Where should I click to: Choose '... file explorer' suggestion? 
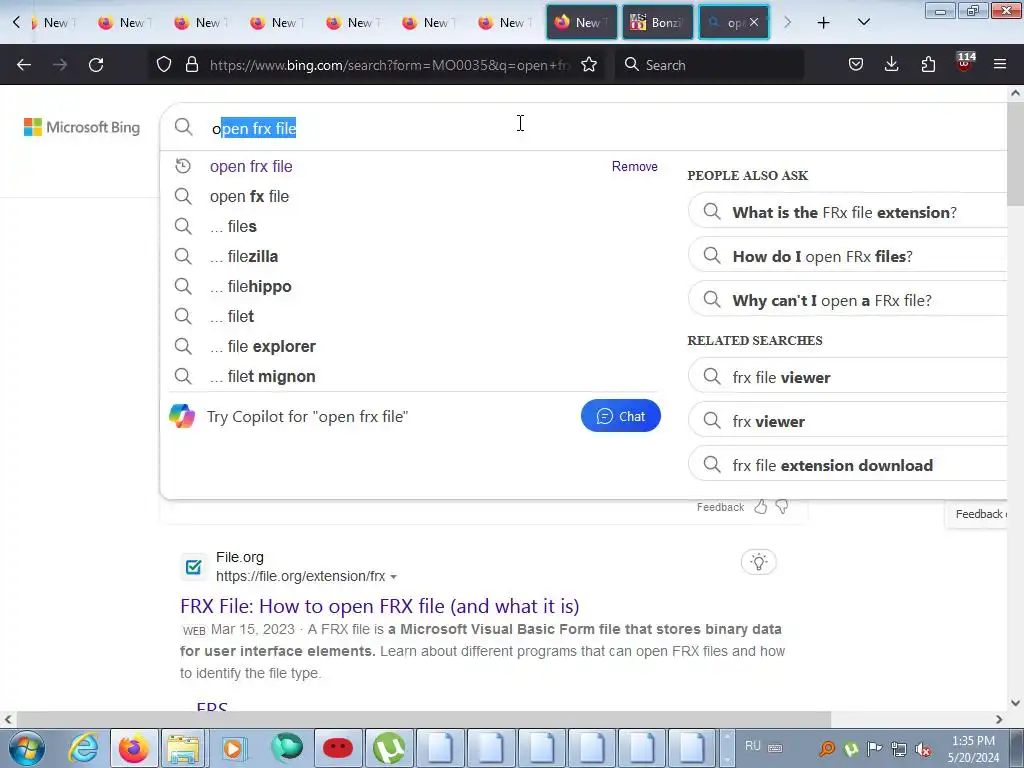click(x=263, y=347)
